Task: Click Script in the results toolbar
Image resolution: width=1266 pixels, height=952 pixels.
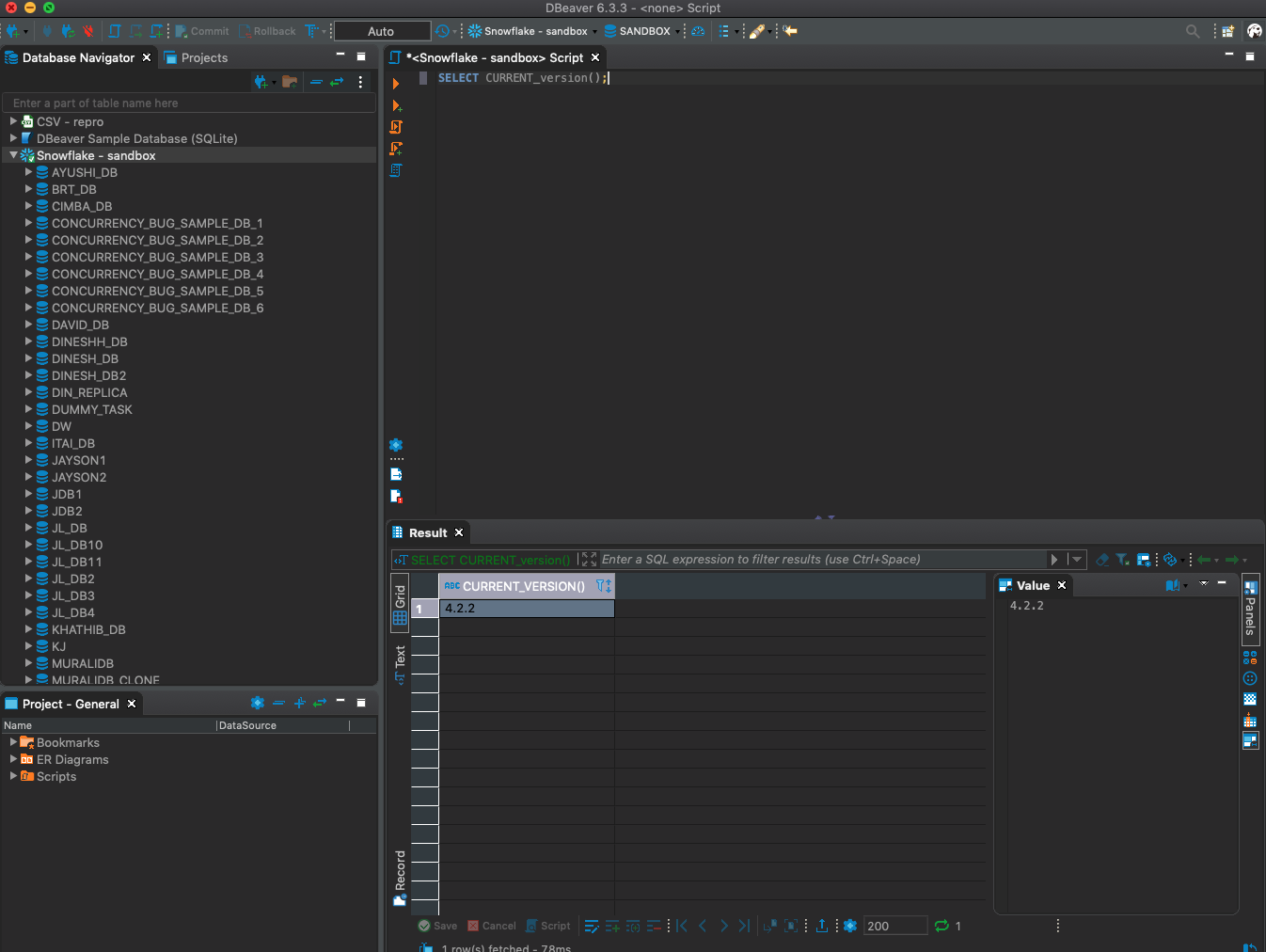Action: [548, 927]
